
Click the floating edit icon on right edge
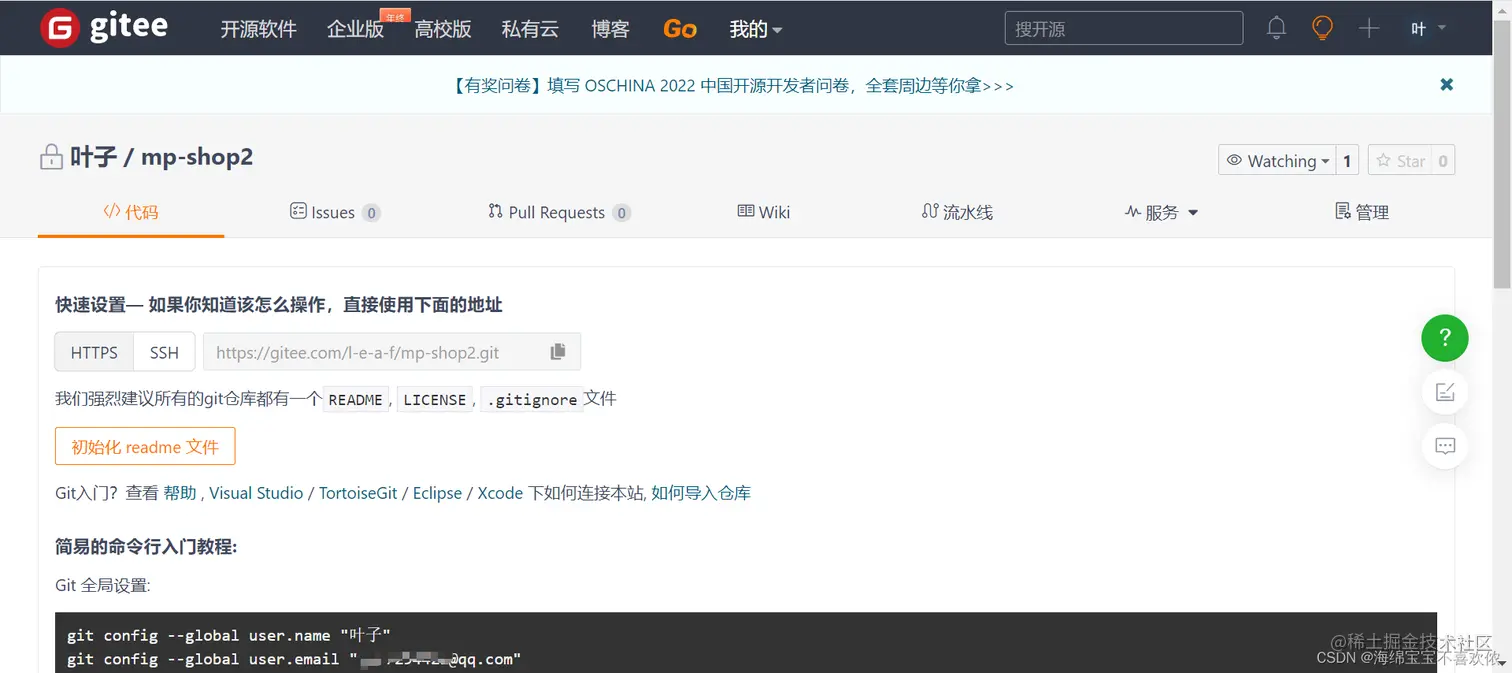[x=1444, y=392]
